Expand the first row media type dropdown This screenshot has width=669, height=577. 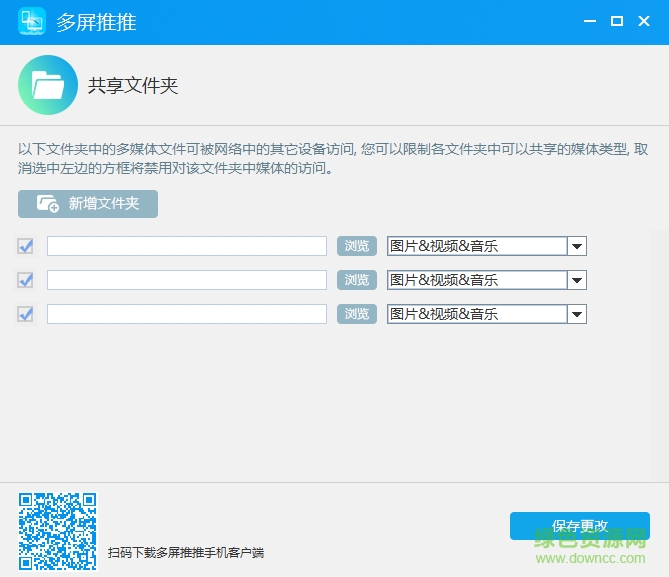pyautogui.click(x=576, y=246)
